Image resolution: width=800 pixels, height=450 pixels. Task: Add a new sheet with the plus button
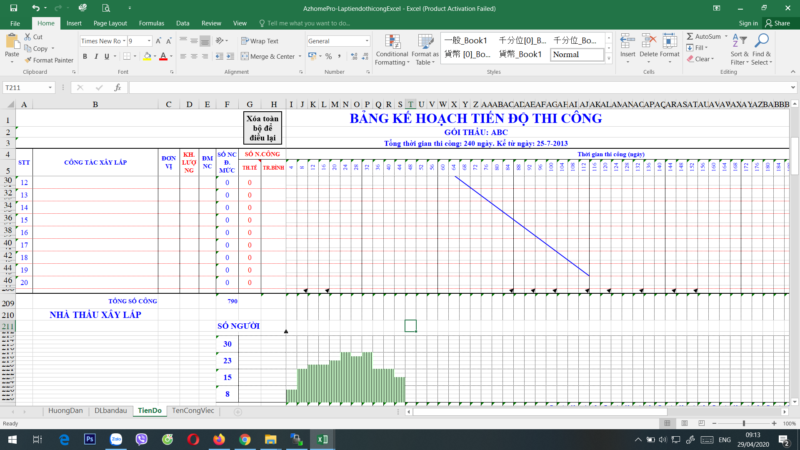coord(238,411)
